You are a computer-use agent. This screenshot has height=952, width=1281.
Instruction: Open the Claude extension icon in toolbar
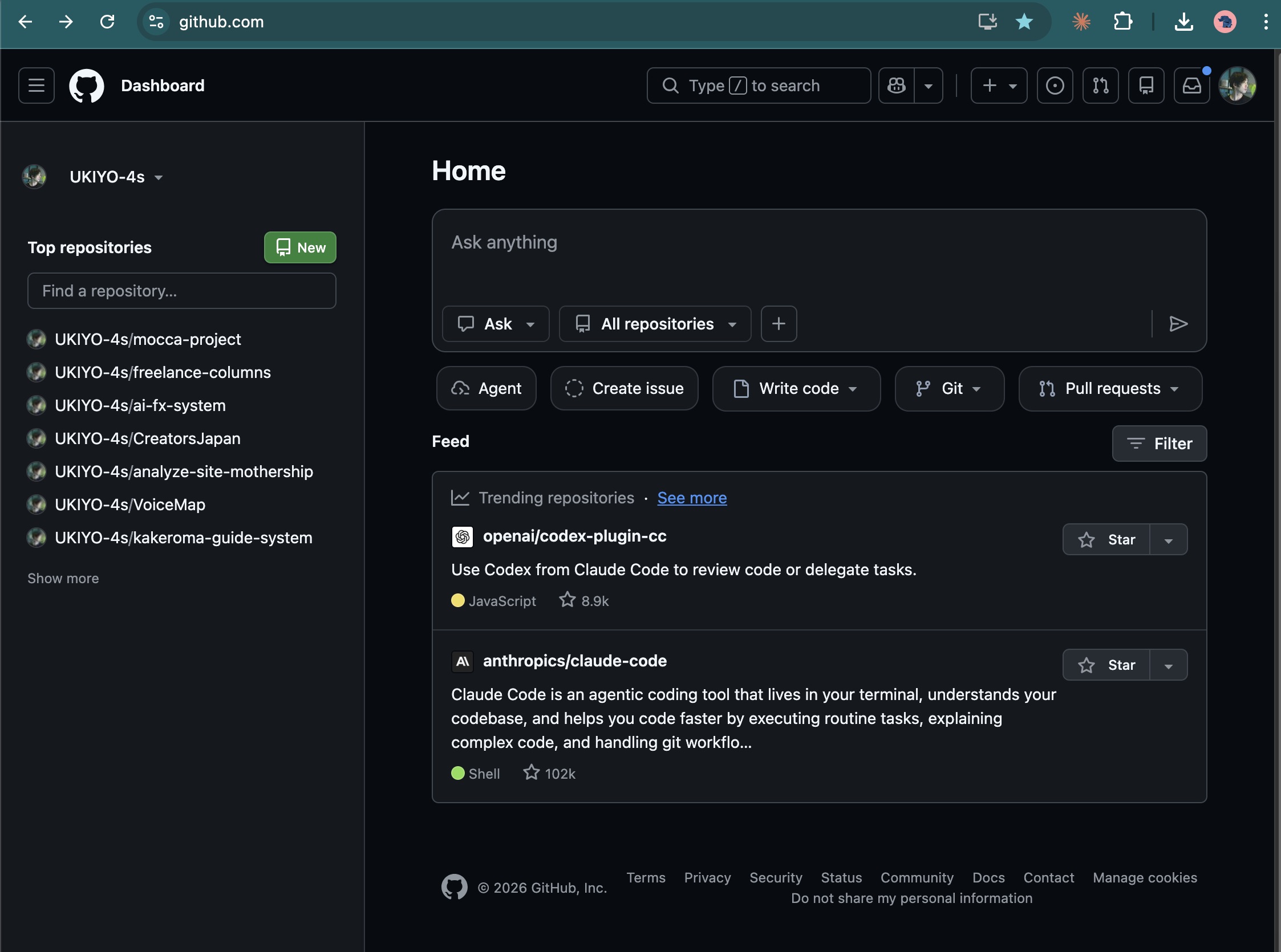tap(1081, 22)
